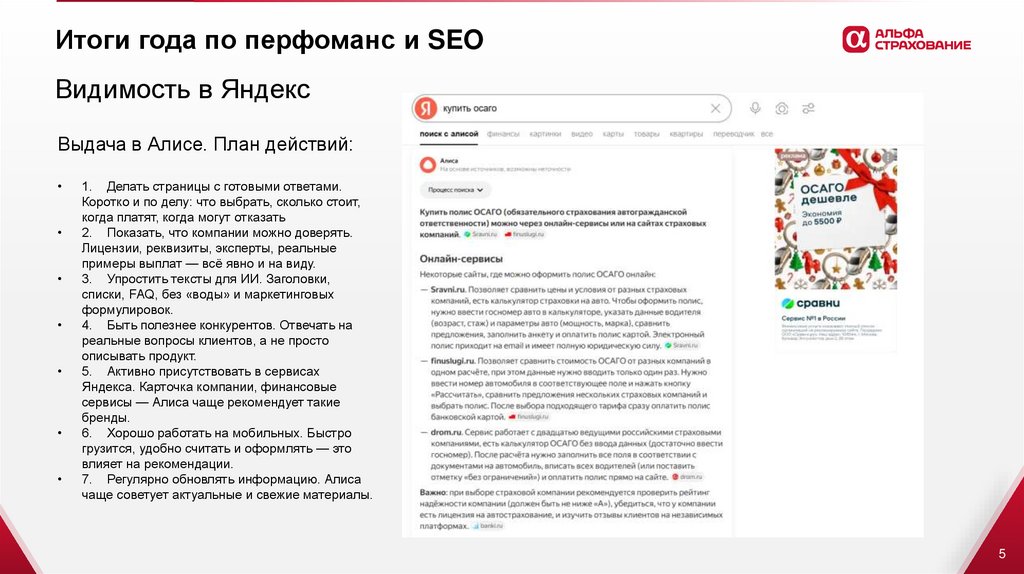Click bullet «Упростить тексты для ИИ»
The height and width of the screenshot is (574, 1024).
click(185, 279)
